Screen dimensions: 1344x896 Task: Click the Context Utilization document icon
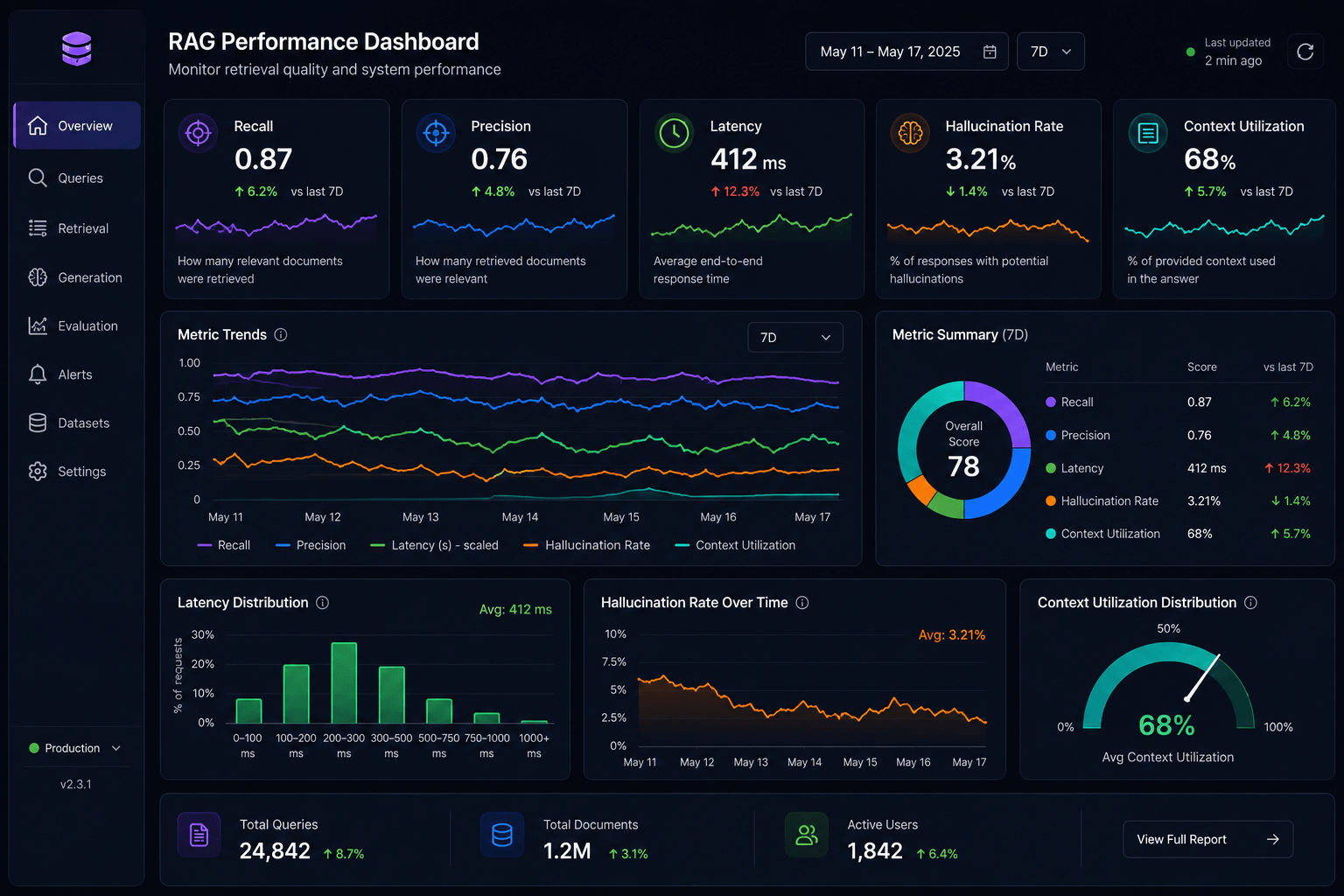click(1148, 133)
